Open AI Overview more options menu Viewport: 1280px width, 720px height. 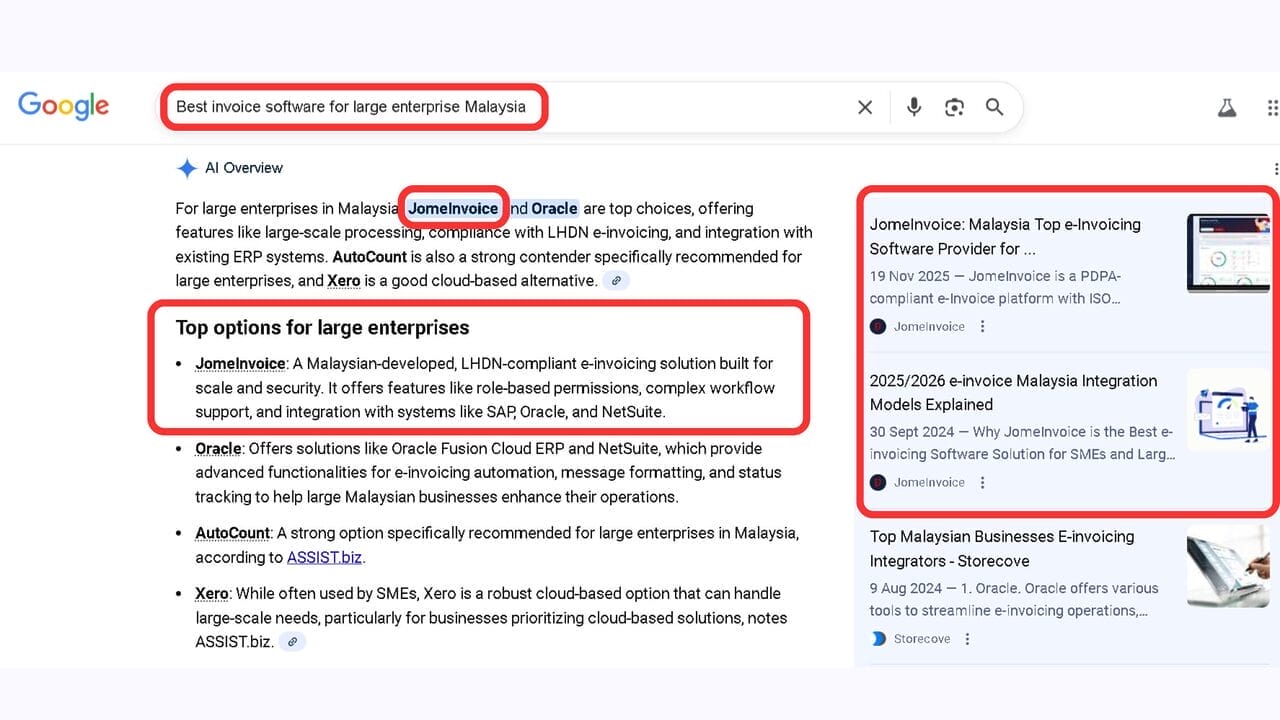1276,169
